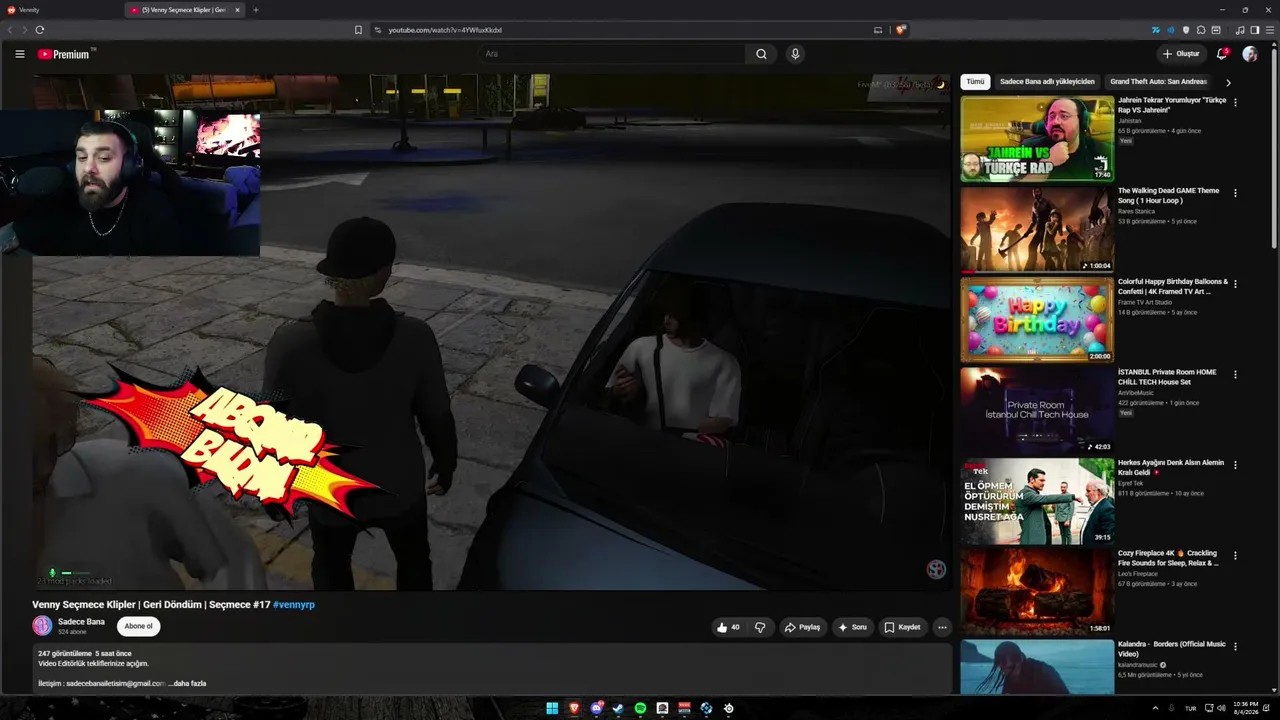Open Steam from the taskbar
1280x720 pixels.
click(x=618, y=708)
